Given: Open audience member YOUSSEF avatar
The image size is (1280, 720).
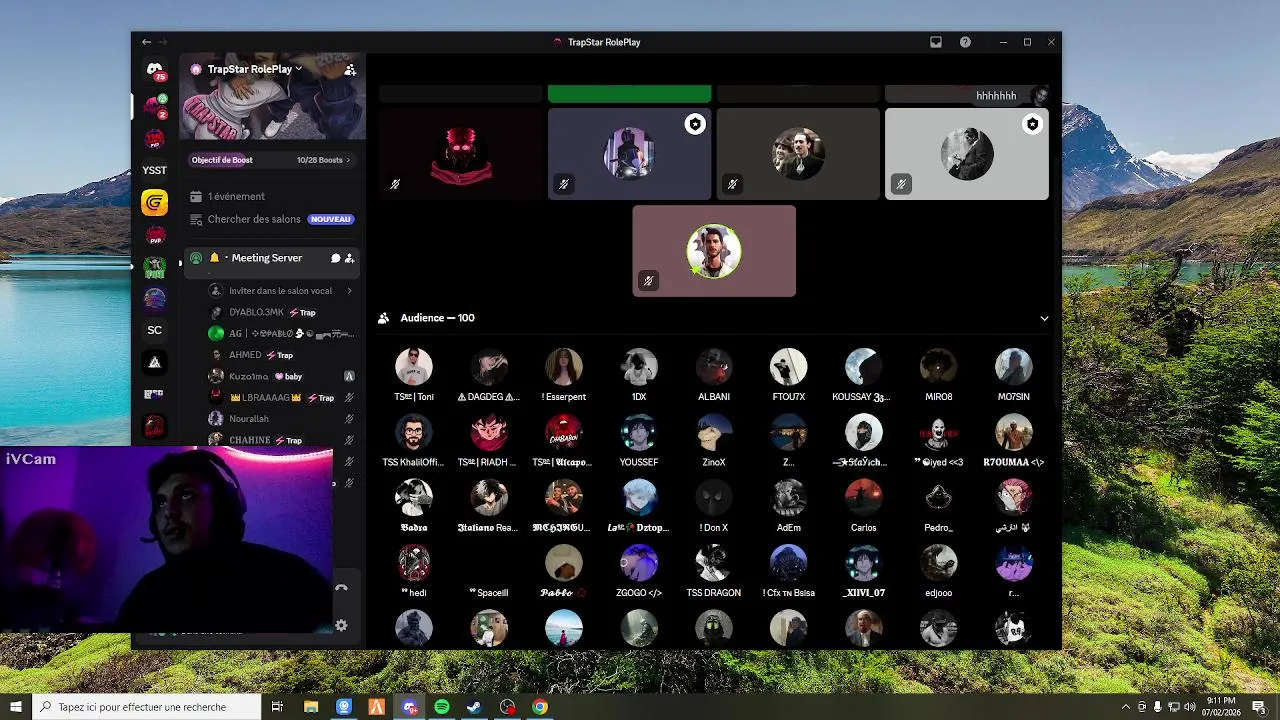Looking at the screenshot, I should pos(639,433).
